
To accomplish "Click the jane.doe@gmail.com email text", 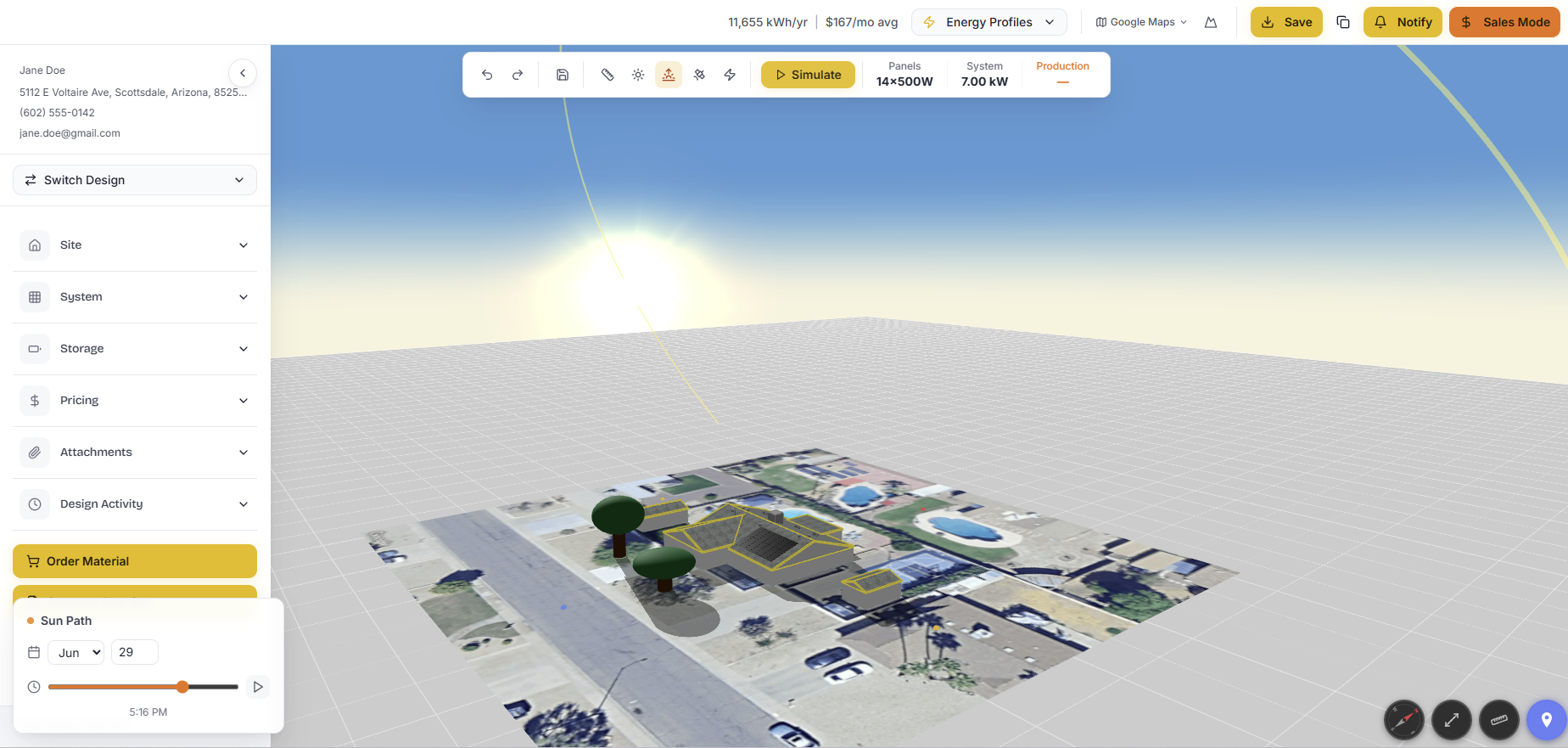I will click(x=70, y=133).
